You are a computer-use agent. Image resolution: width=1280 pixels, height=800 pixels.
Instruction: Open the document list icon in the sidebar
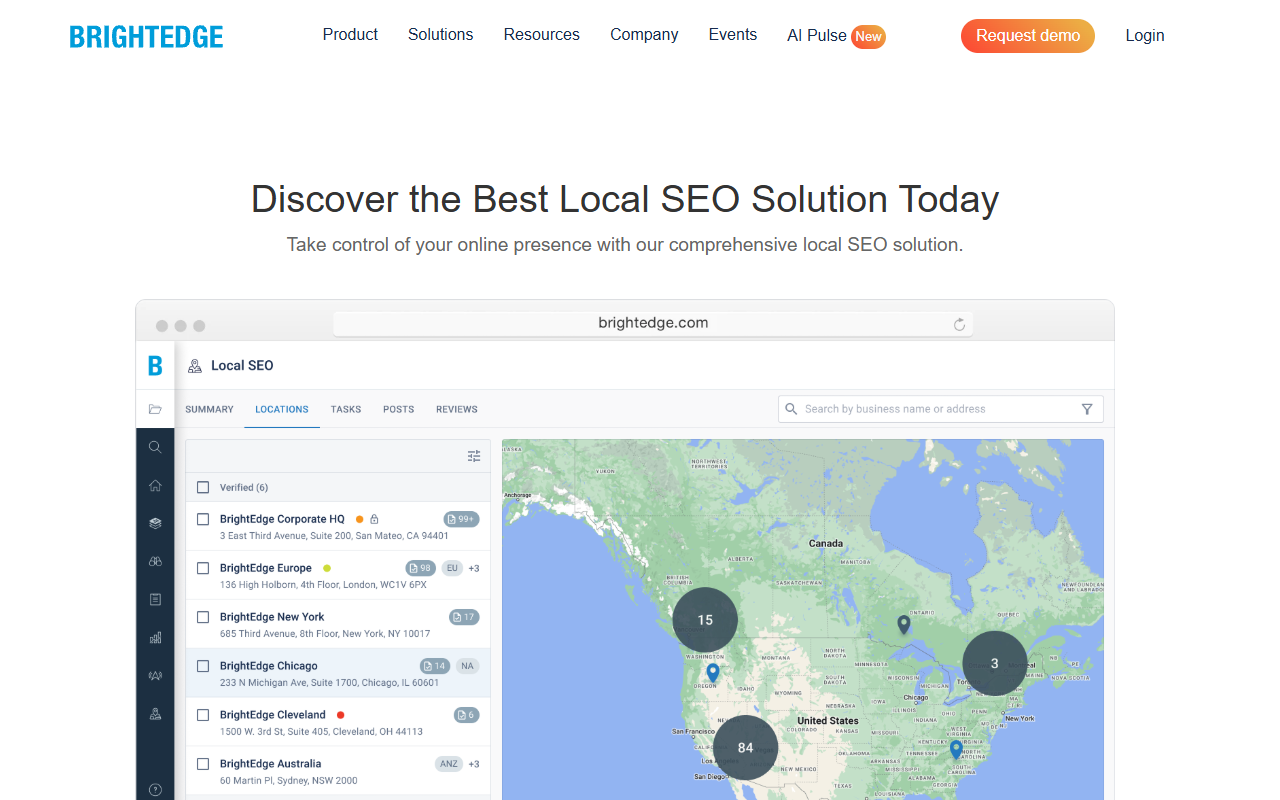(155, 599)
